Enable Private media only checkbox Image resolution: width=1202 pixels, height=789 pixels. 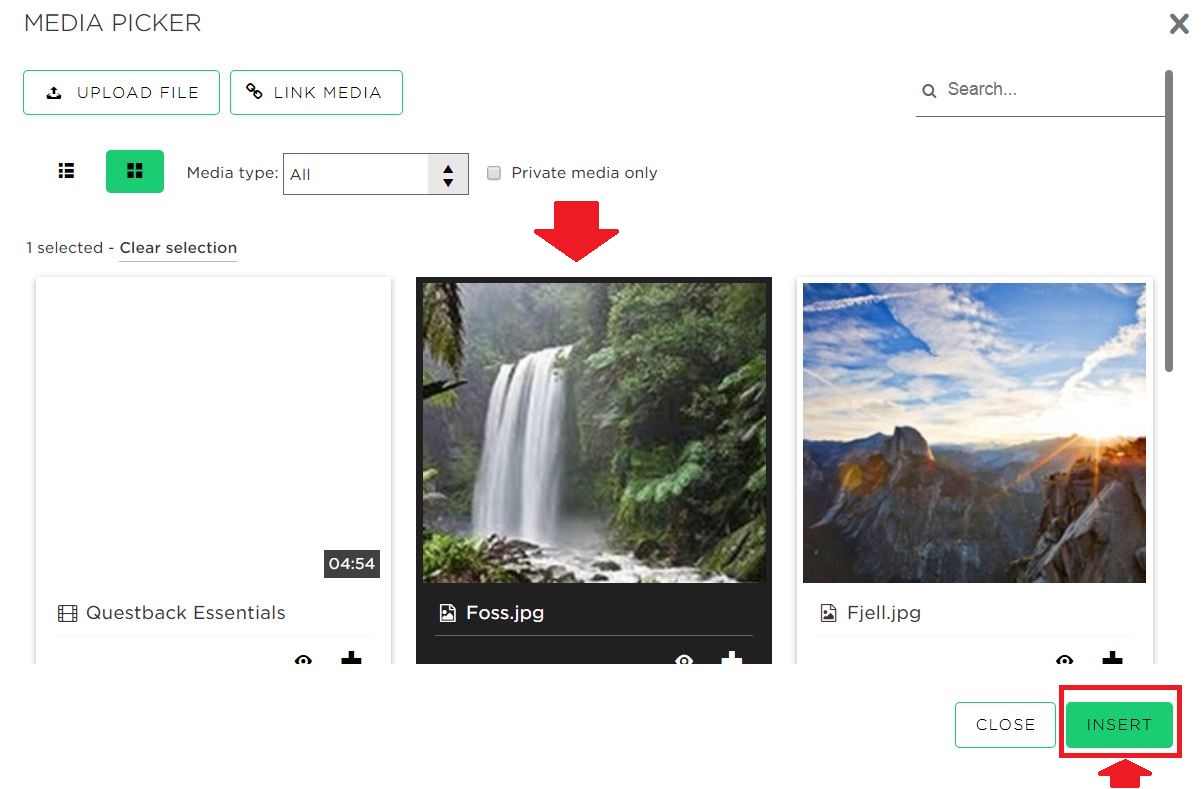pyautogui.click(x=494, y=173)
